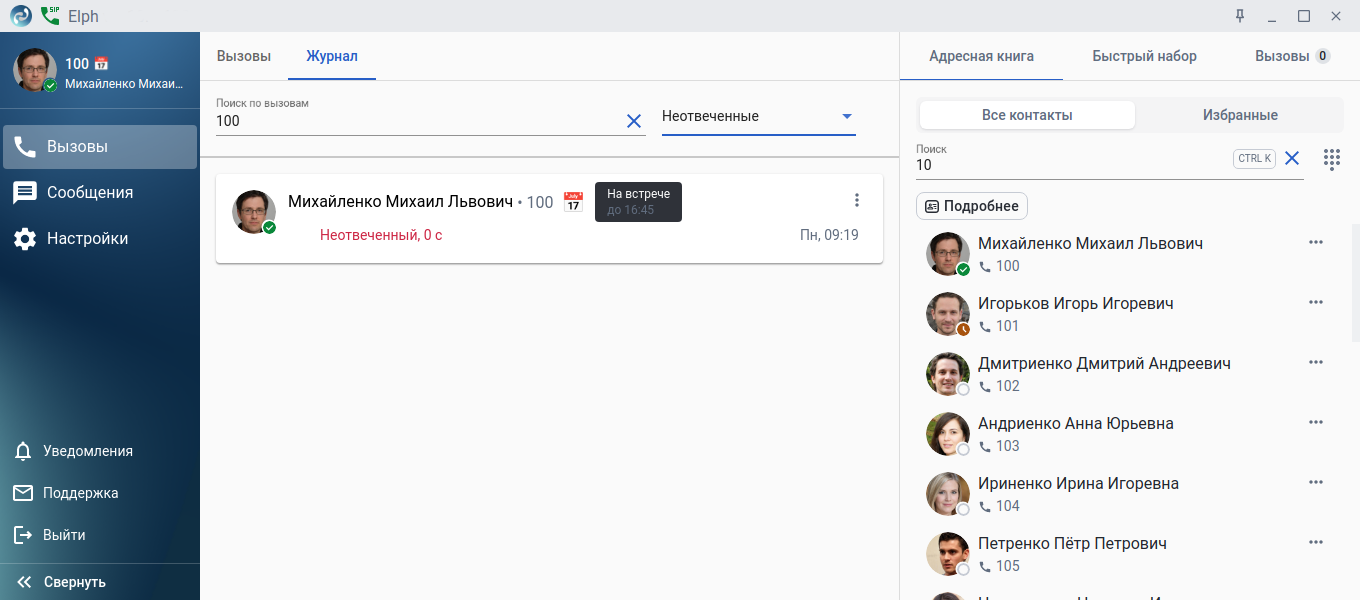Open three-dot menu of the missed call
1360x600 pixels.
tap(856, 200)
